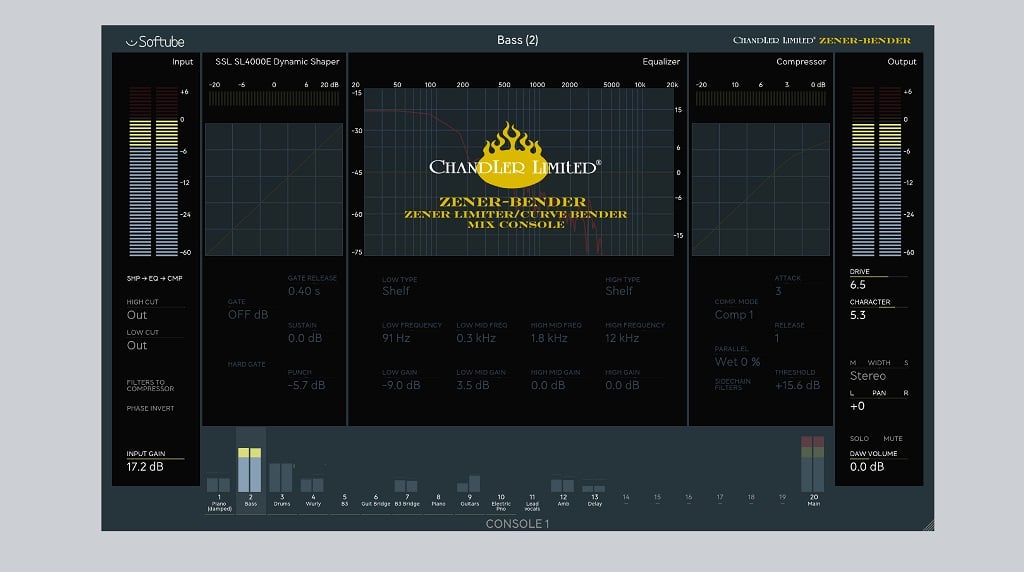This screenshot has height=572, width=1024.
Task: Click the Low Cut Out value
Action: [x=137, y=345]
